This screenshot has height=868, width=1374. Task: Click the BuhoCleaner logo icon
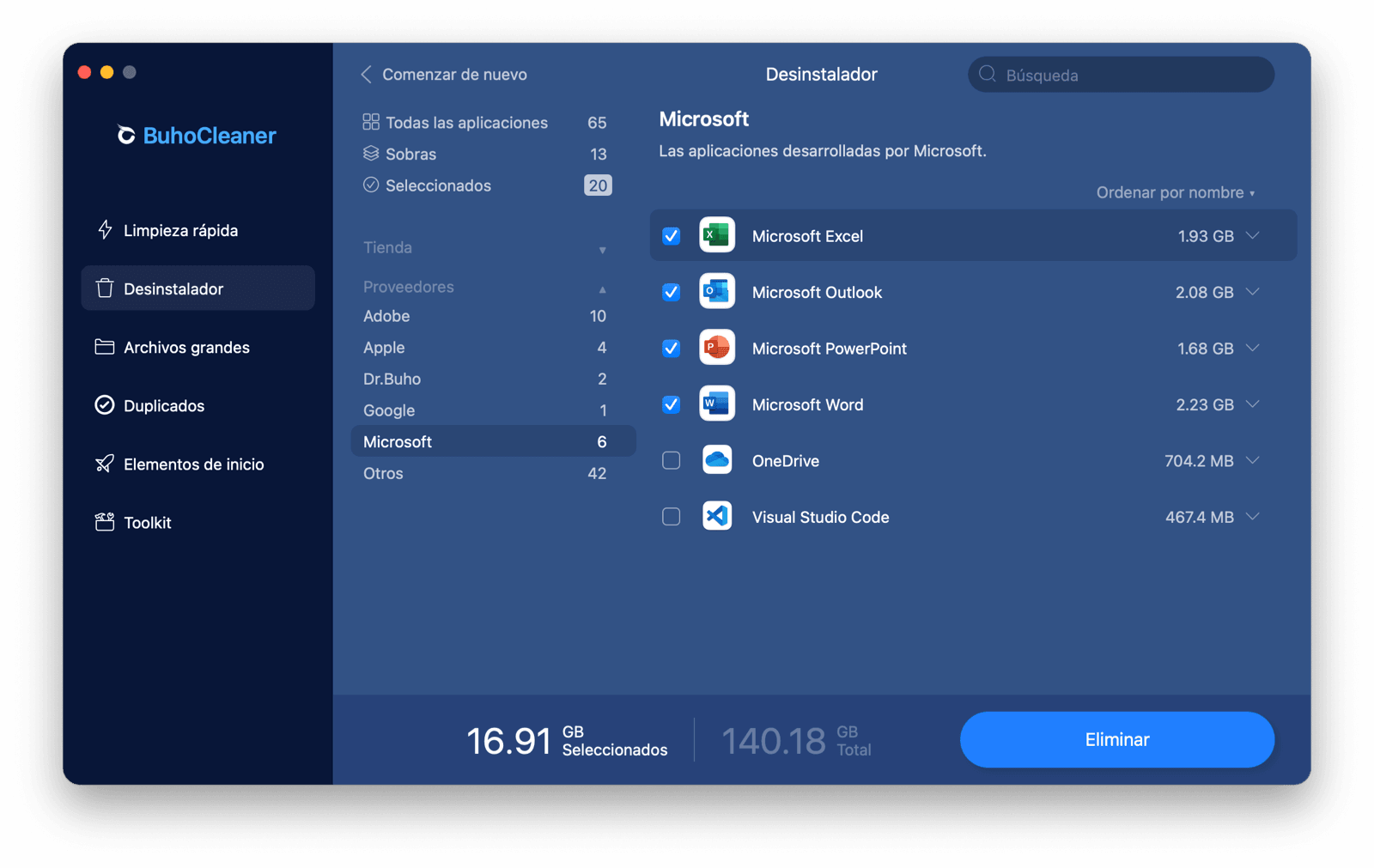point(126,135)
